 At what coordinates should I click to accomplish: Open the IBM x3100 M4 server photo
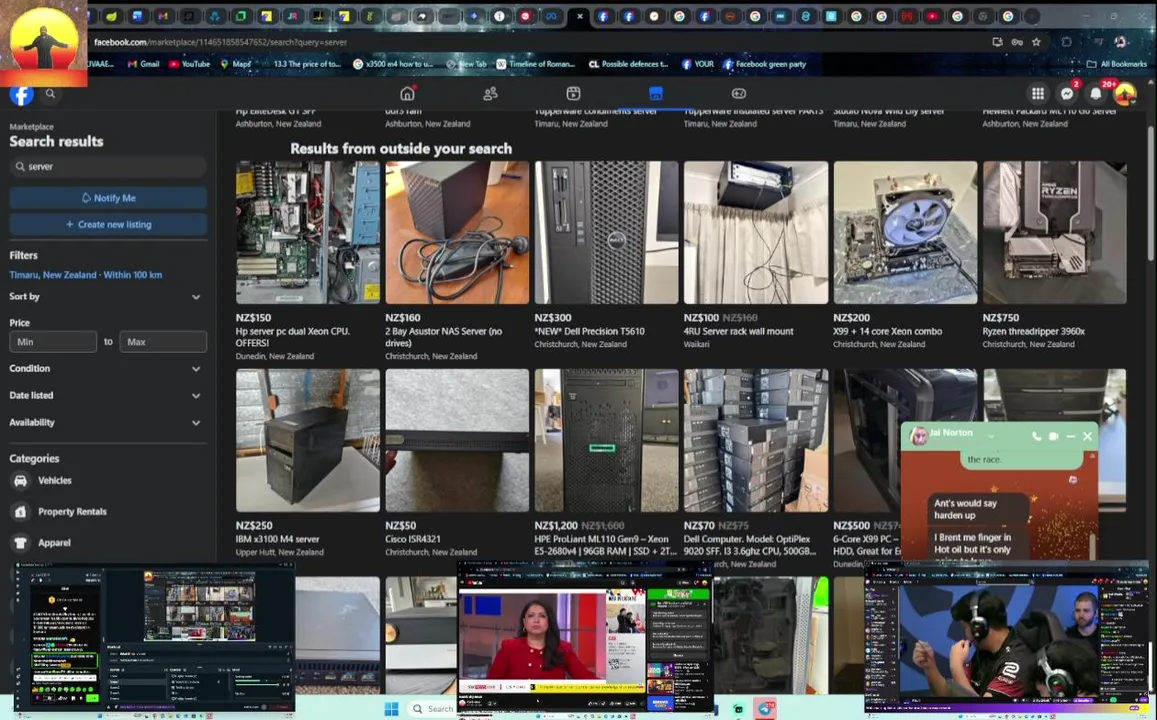(308, 440)
